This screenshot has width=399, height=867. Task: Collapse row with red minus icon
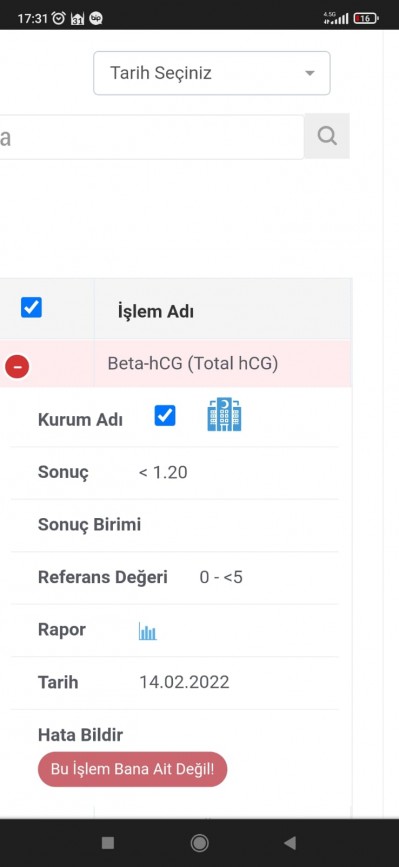point(17,366)
